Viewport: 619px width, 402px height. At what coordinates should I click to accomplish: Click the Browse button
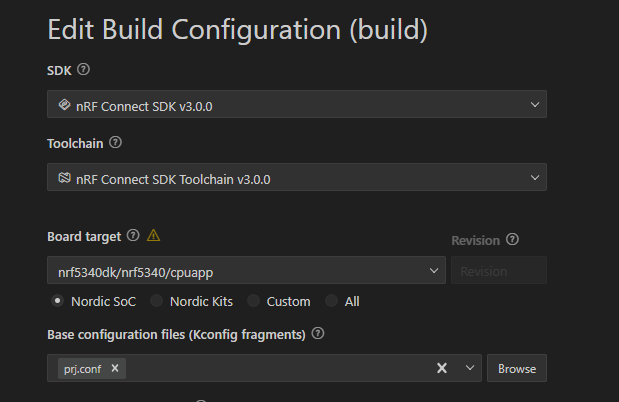pyautogui.click(x=517, y=368)
